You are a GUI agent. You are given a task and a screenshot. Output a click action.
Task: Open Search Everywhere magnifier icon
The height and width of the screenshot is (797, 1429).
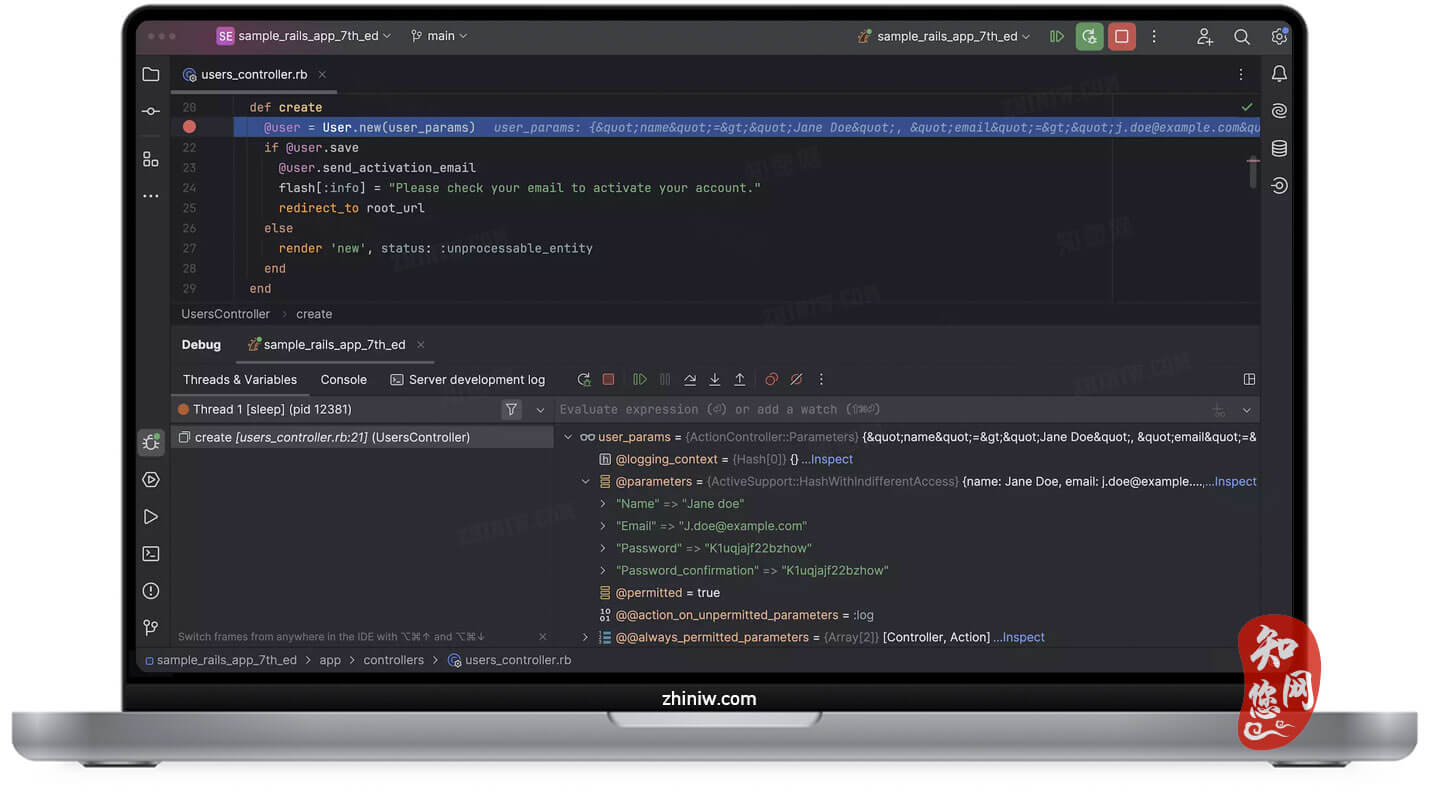tap(1242, 36)
